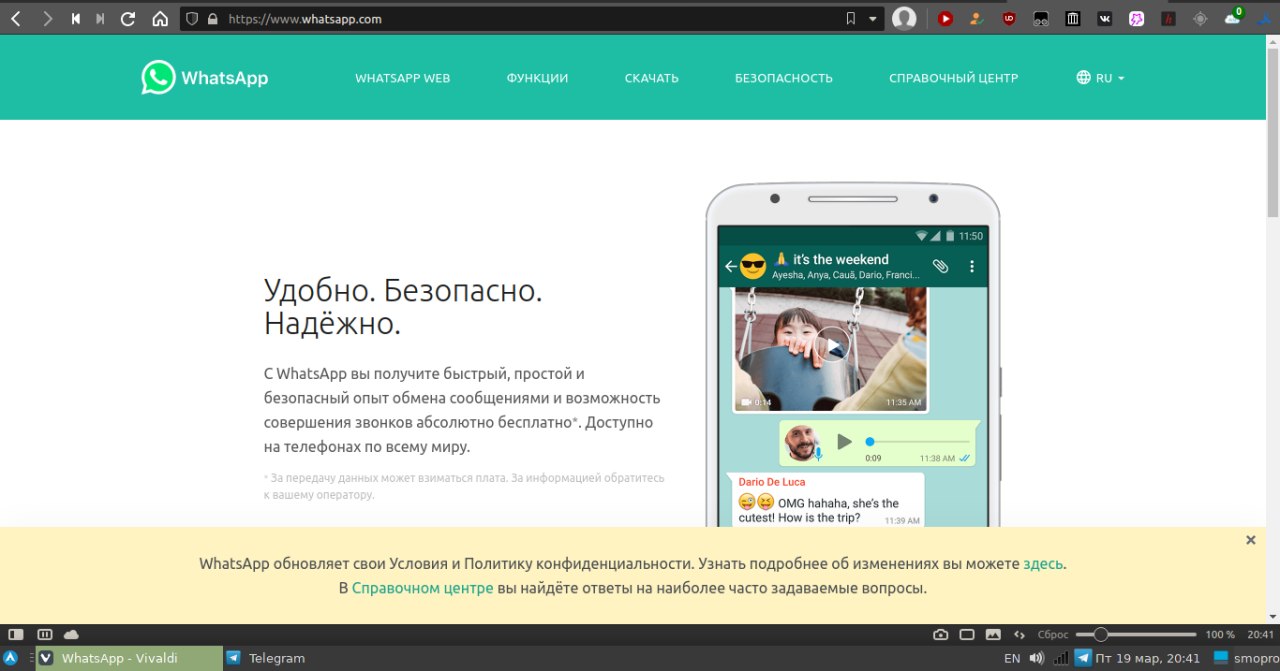The height and width of the screenshot is (671, 1280).
Task: Go to the СКАЧАТЬ page
Action: [x=652, y=78]
